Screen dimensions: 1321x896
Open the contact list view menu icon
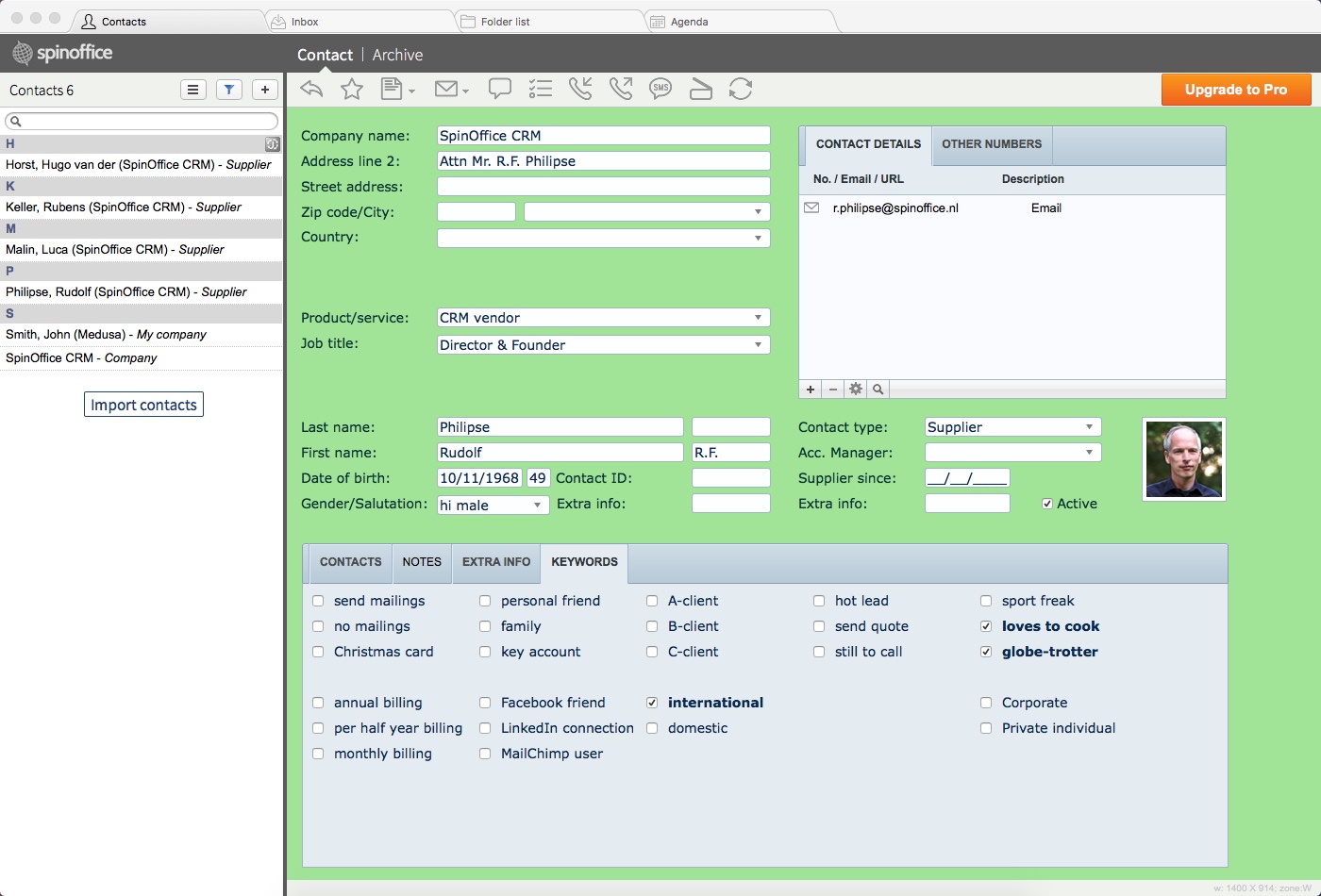coord(192,90)
